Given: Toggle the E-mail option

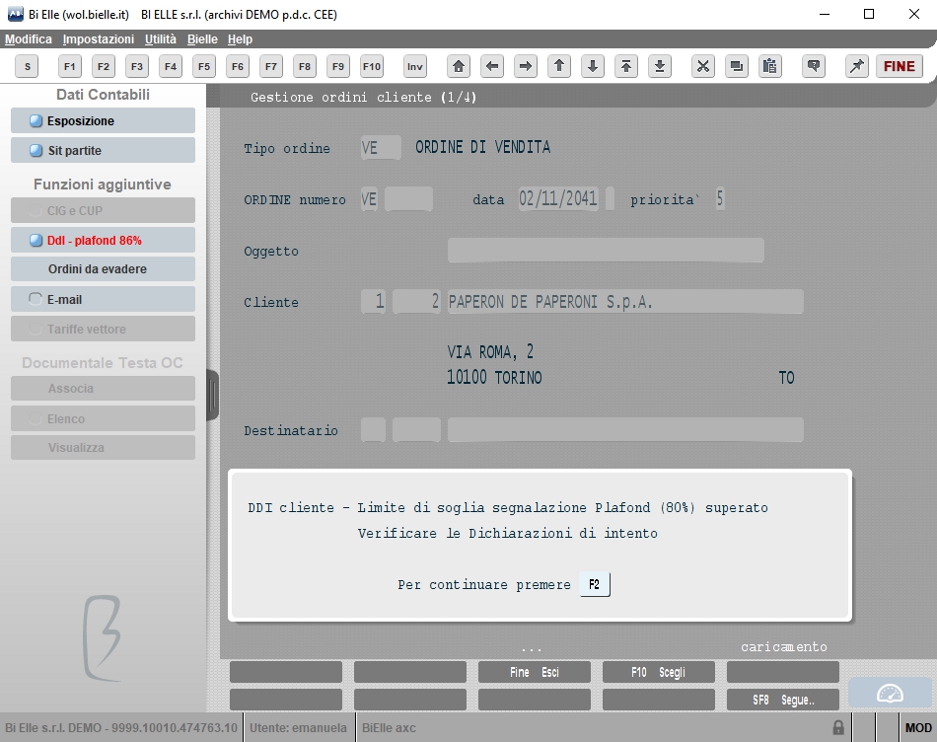Looking at the screenshot, I should tap(103, 299).
